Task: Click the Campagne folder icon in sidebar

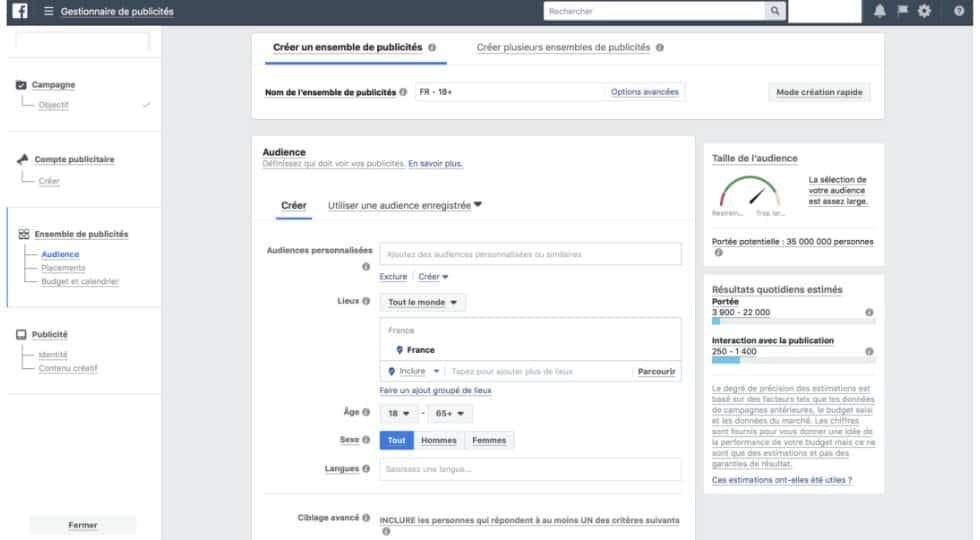Action: (21, 84)
